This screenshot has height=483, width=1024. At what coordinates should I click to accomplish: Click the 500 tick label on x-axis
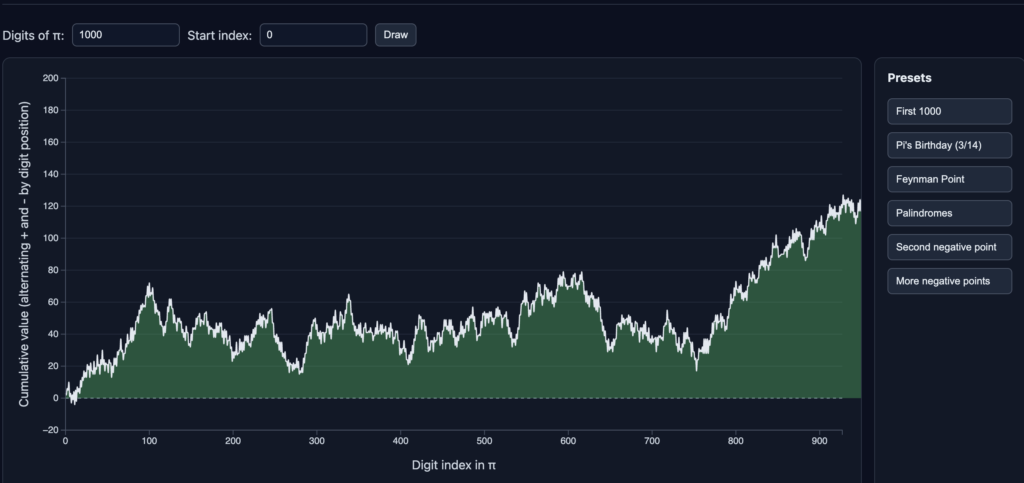click(484, 440)
